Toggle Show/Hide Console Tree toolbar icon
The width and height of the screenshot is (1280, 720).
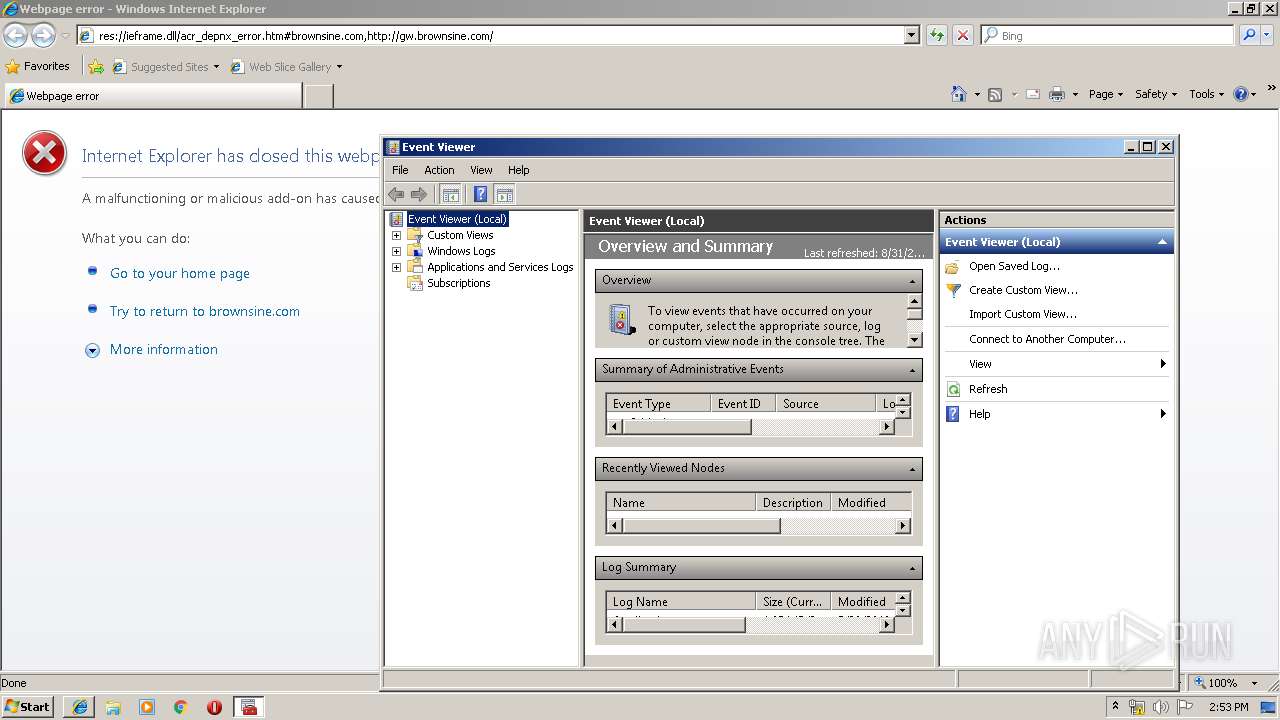click(x=451, y=194)
